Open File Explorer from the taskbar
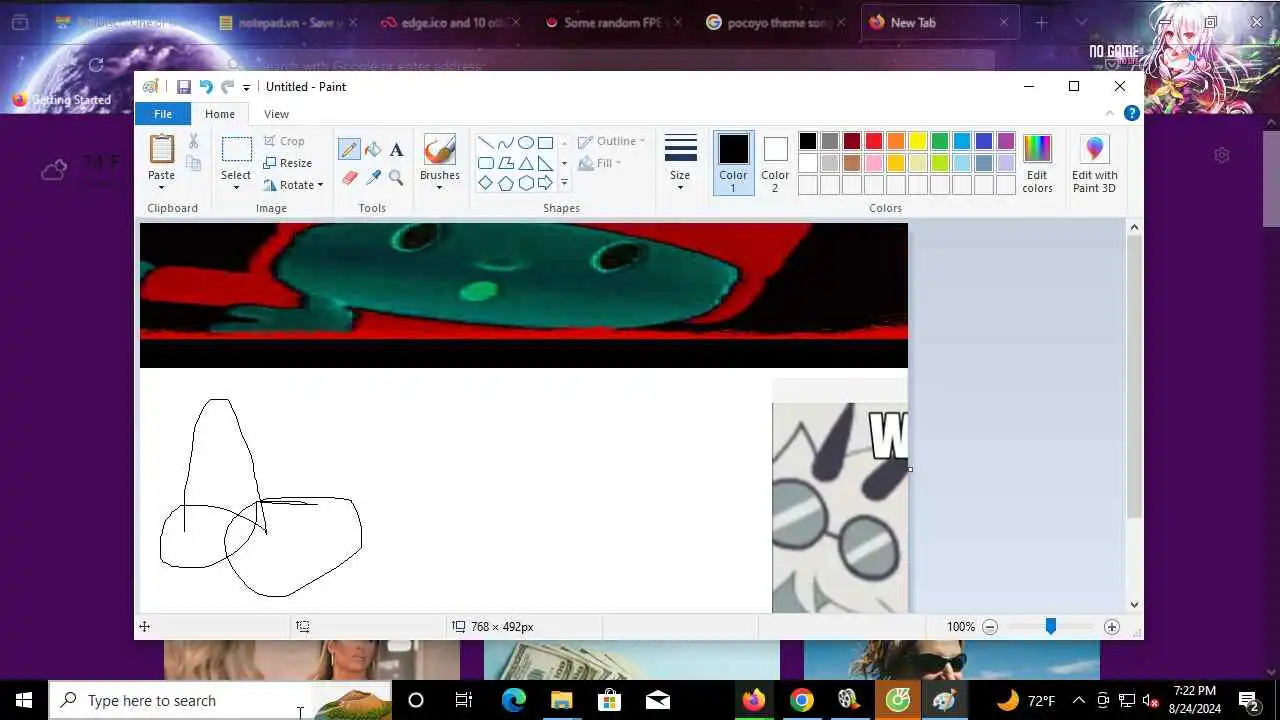 561,700
